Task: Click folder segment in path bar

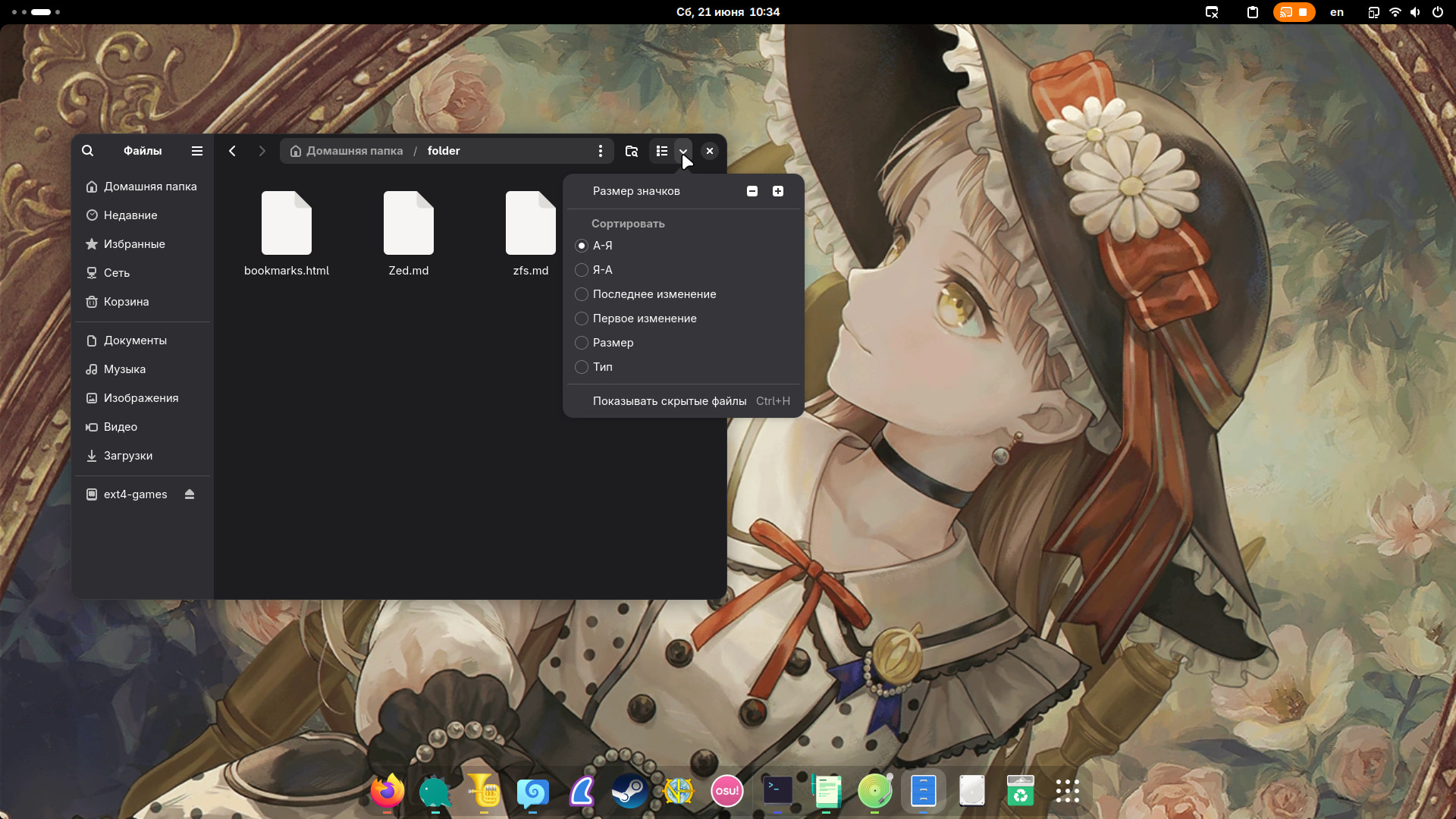Action: 444,151
